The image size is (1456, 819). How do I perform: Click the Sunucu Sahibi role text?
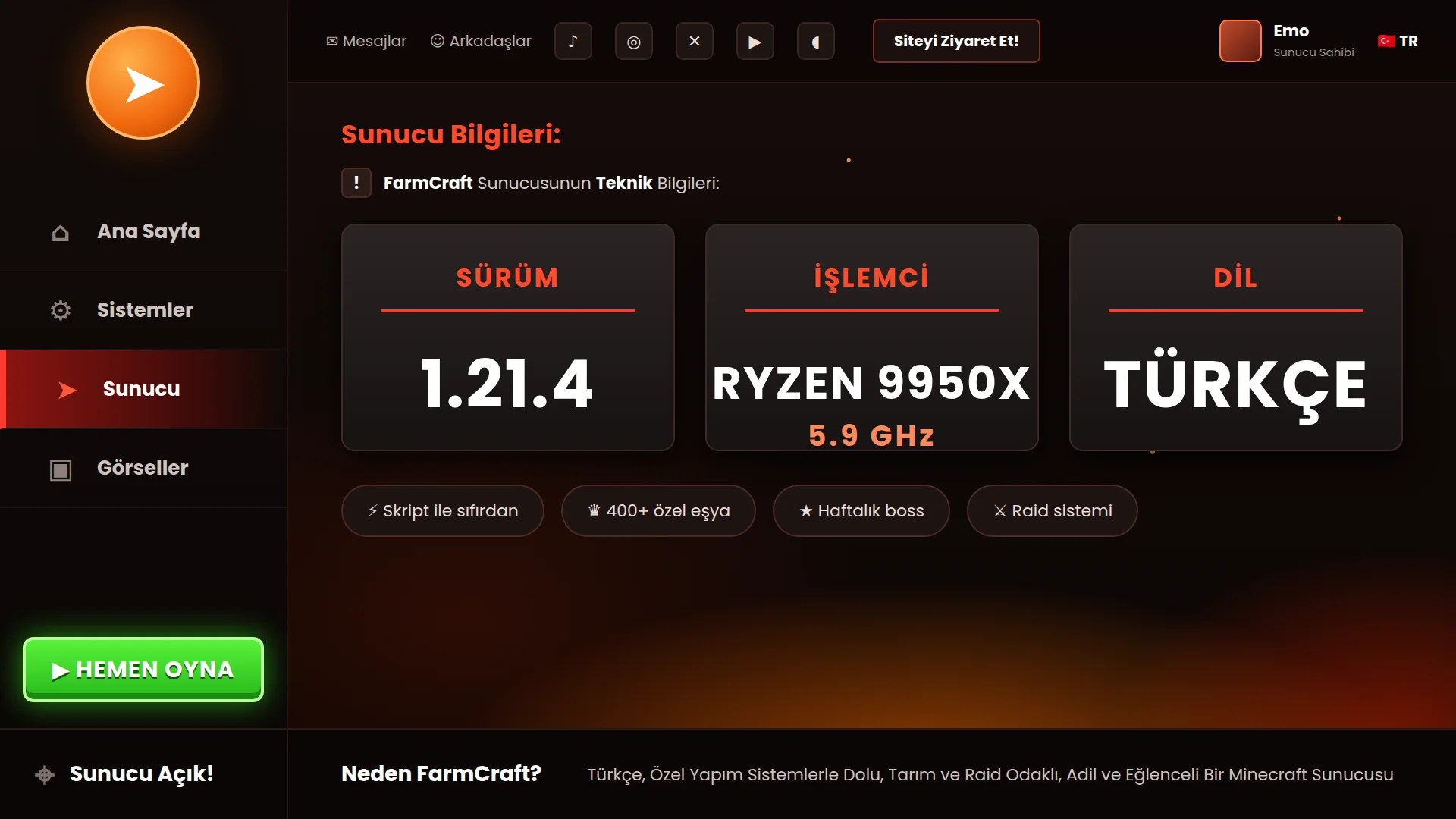[x=1313, y=52]
